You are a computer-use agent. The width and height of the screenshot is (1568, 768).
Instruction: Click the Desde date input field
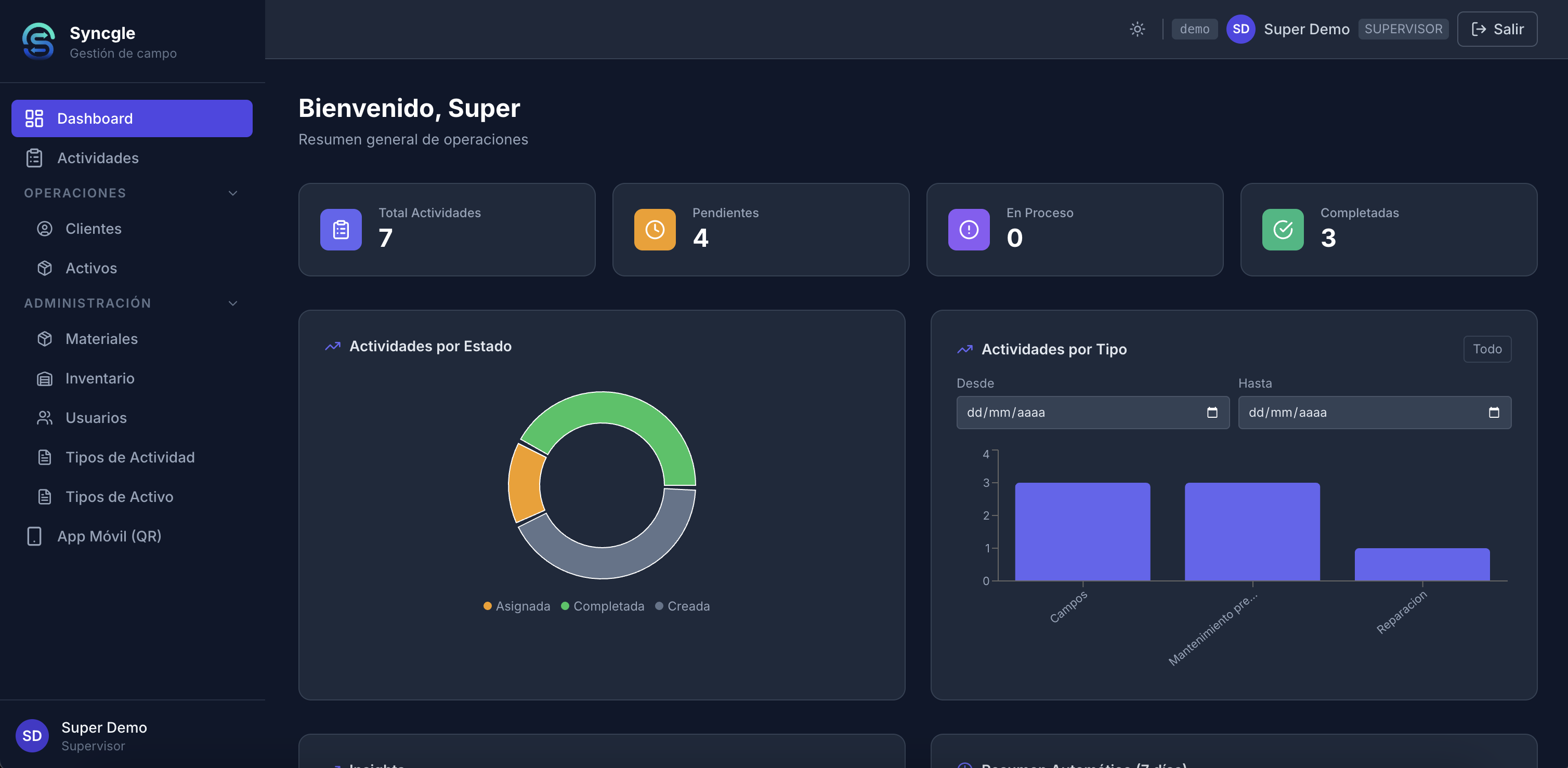pos(1093,413)
